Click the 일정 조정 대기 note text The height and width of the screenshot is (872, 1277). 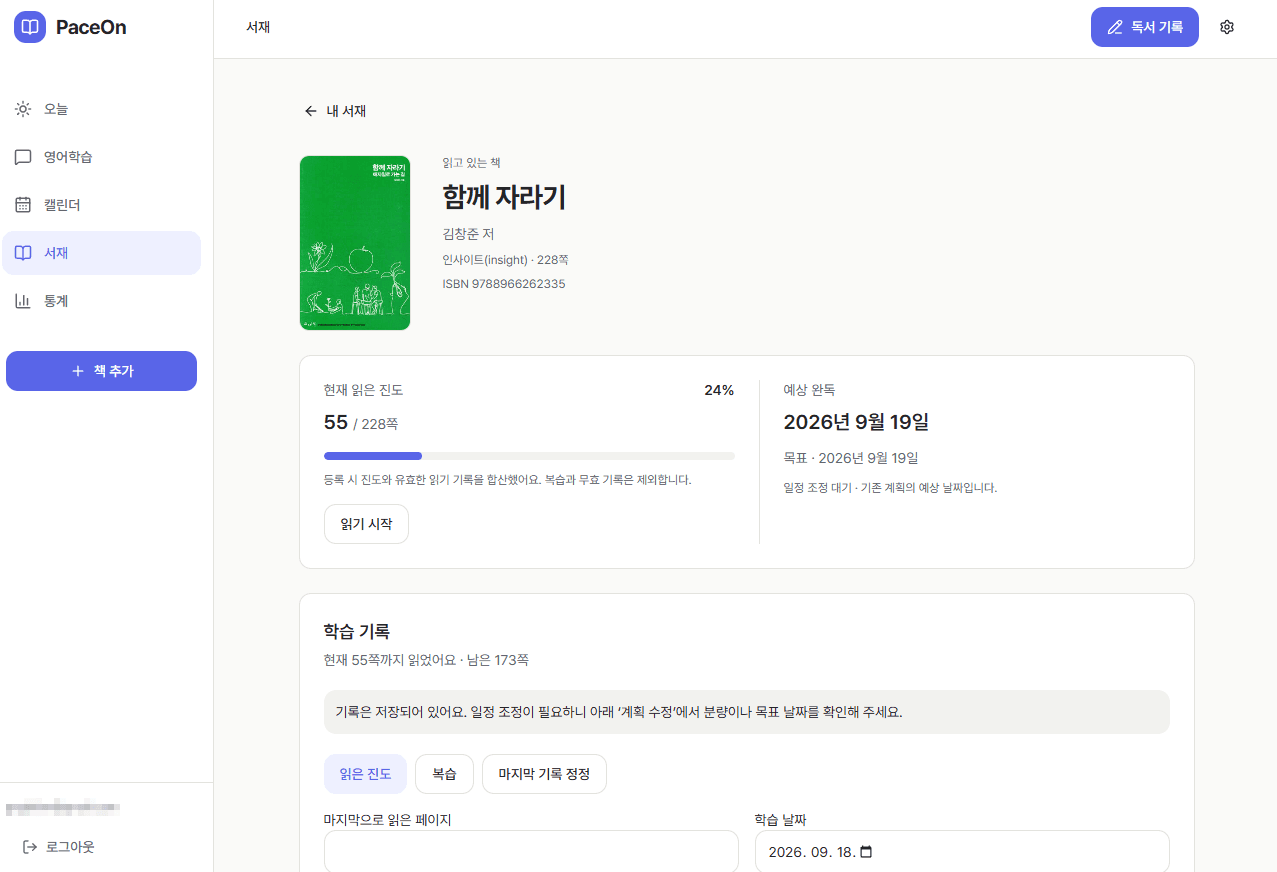(x=890, y=488)
